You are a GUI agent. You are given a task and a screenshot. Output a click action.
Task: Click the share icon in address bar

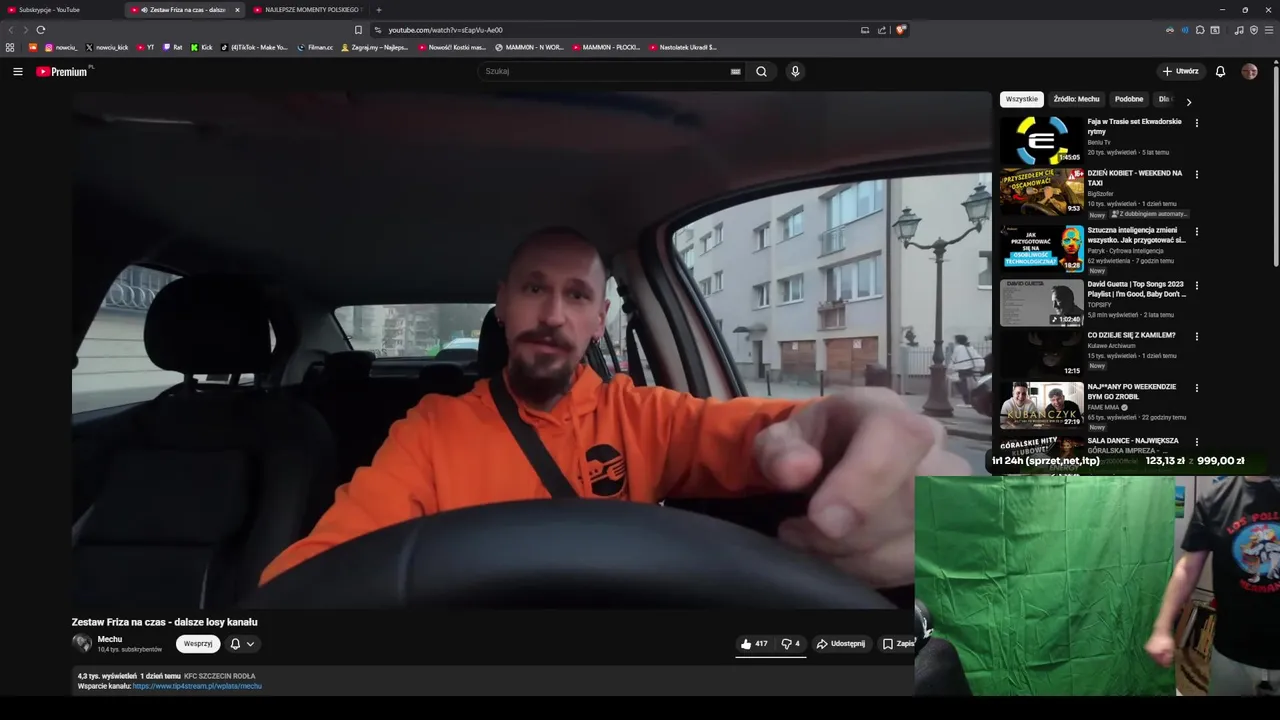(x=882, y=30)
